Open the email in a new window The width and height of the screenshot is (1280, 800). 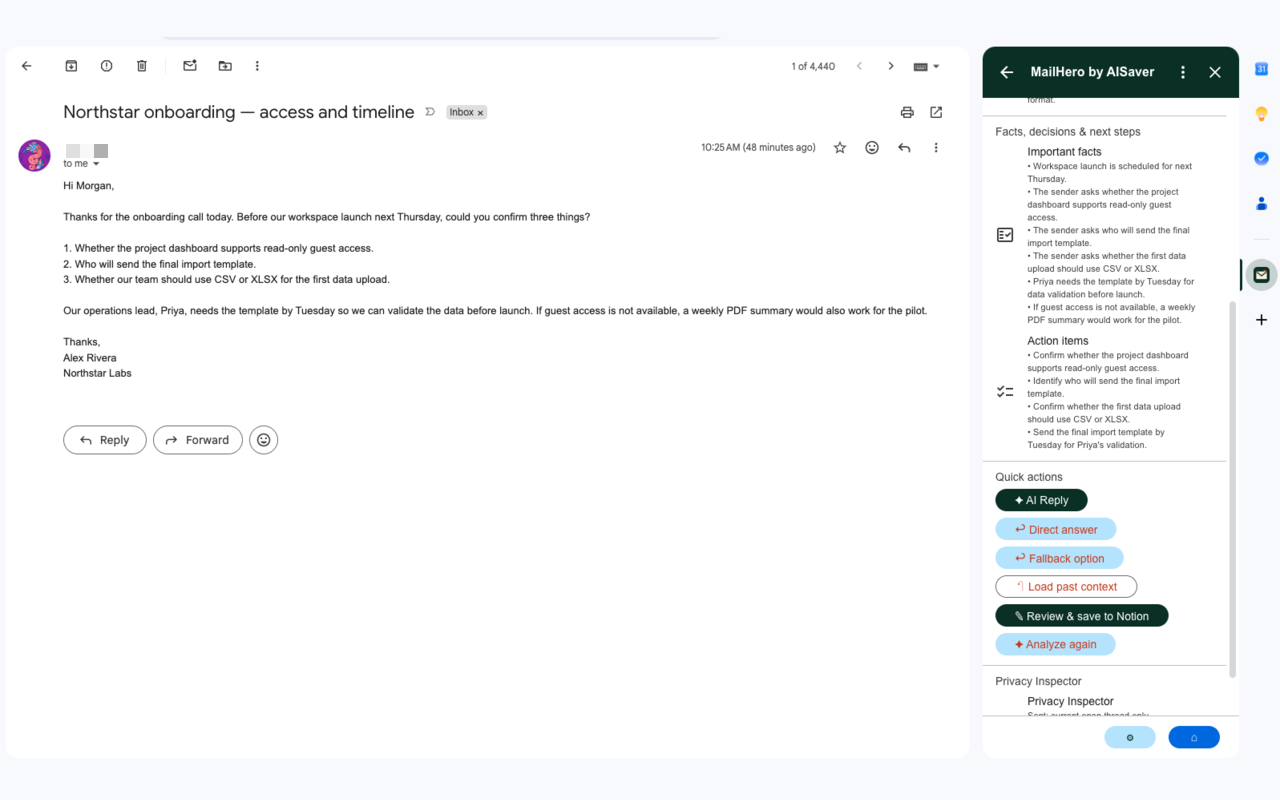tap(936, 112)
